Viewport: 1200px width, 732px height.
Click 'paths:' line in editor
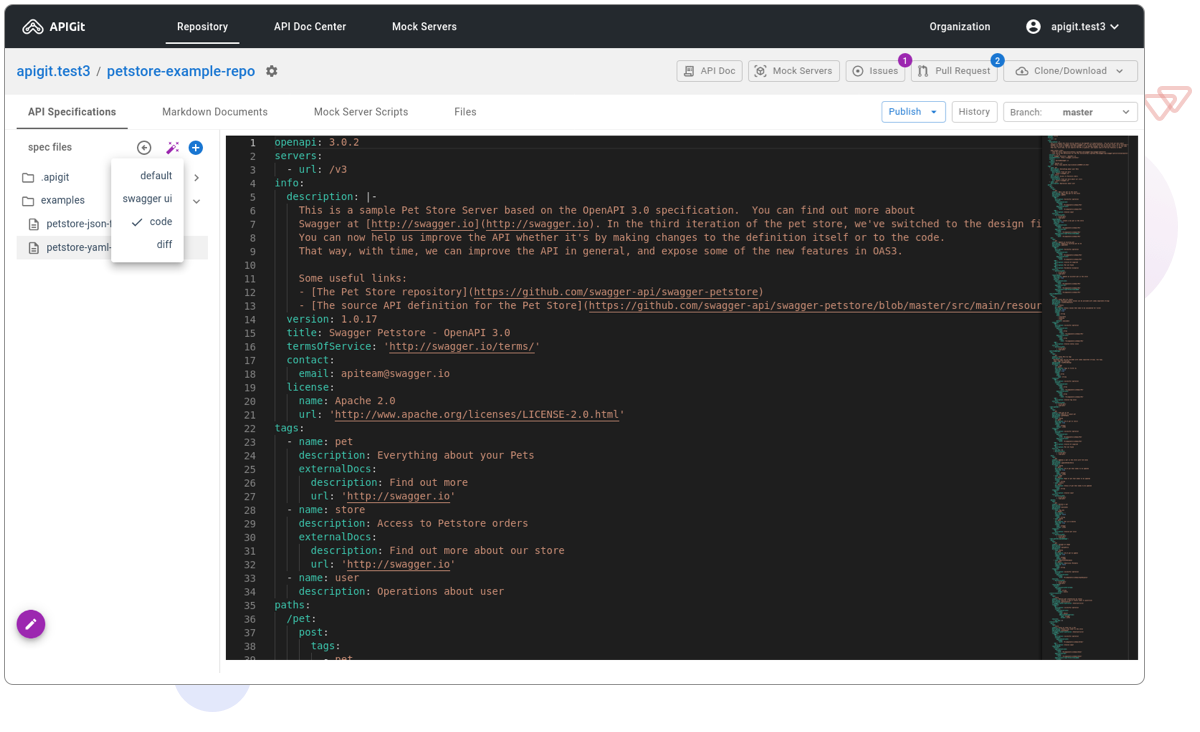pyautogui.click(x=292, y=605)
